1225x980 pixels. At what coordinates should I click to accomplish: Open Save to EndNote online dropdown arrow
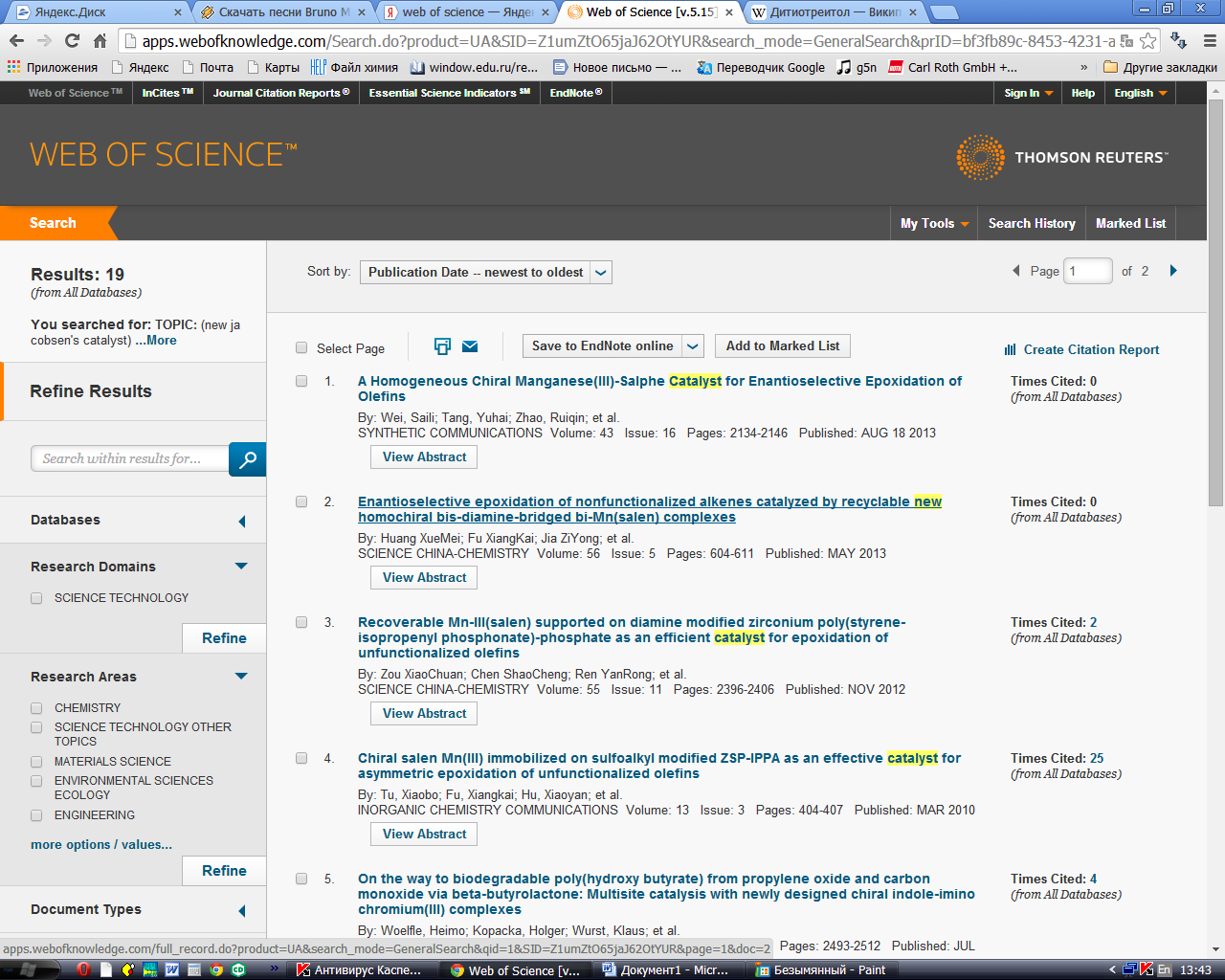[694, 346]
